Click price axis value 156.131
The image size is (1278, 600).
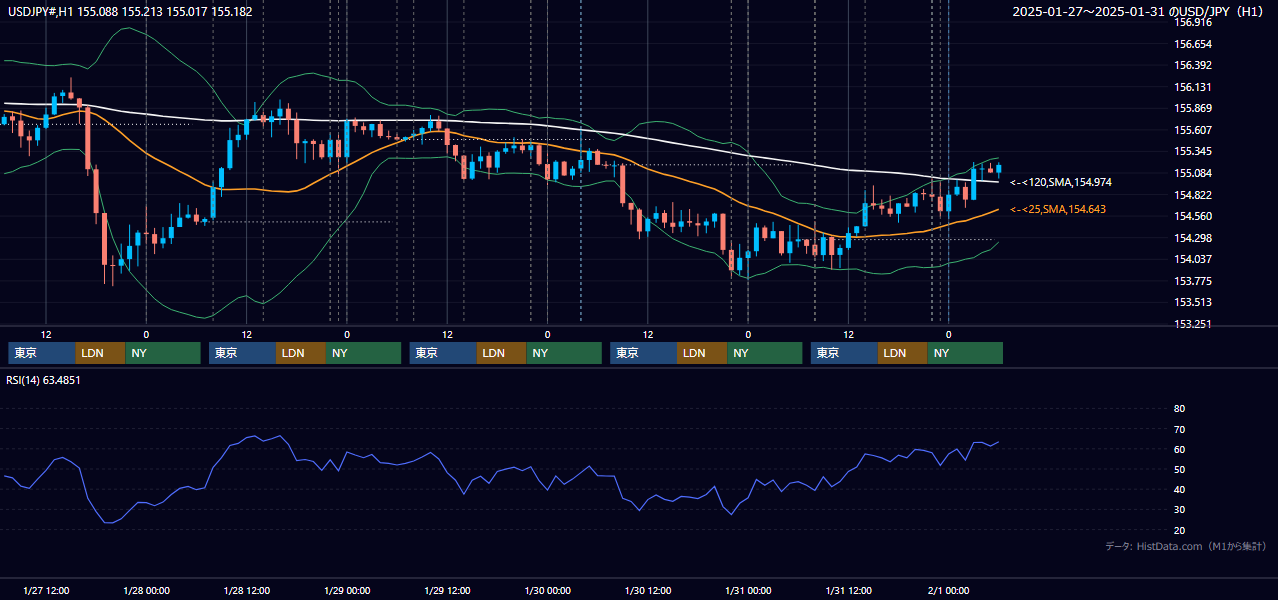pos(1192,87)
